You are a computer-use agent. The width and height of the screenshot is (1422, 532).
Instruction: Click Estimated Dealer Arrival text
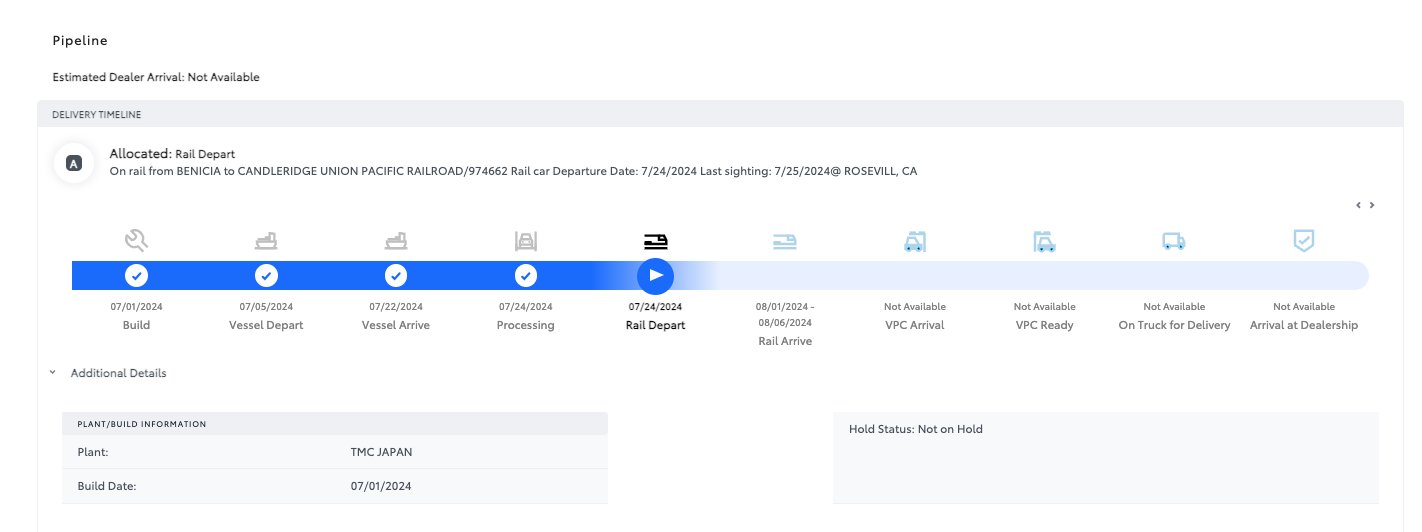[x=156, y=77]
